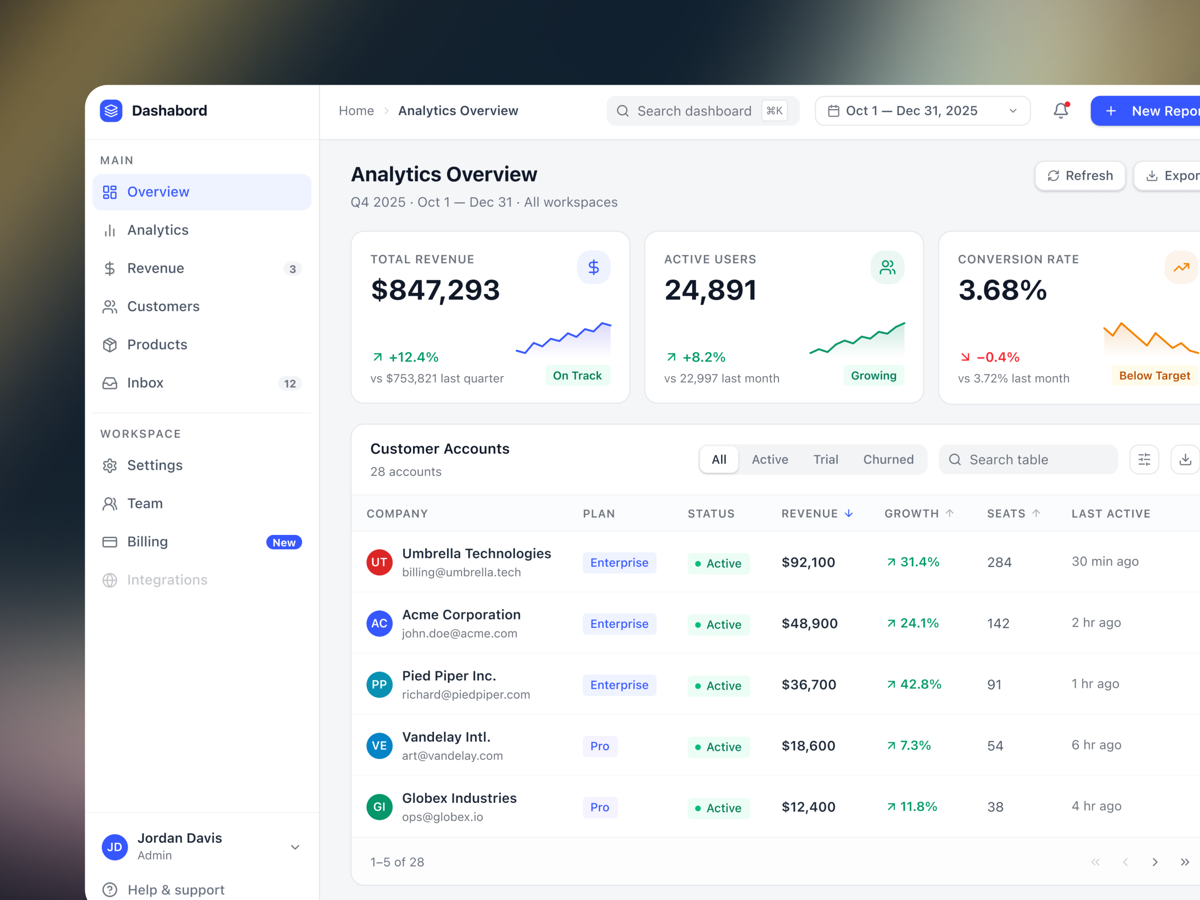The image size is (1200, 900).
Task: Click the Dashabord logo icon
Action: [x=111, y=111]
